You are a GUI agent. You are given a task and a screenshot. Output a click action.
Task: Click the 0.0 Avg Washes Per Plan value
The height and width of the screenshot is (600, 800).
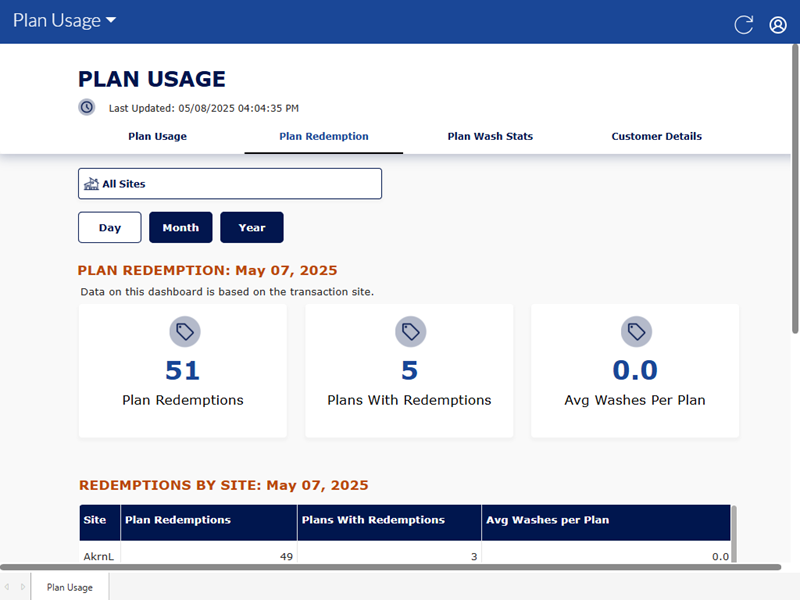[635, 370]
